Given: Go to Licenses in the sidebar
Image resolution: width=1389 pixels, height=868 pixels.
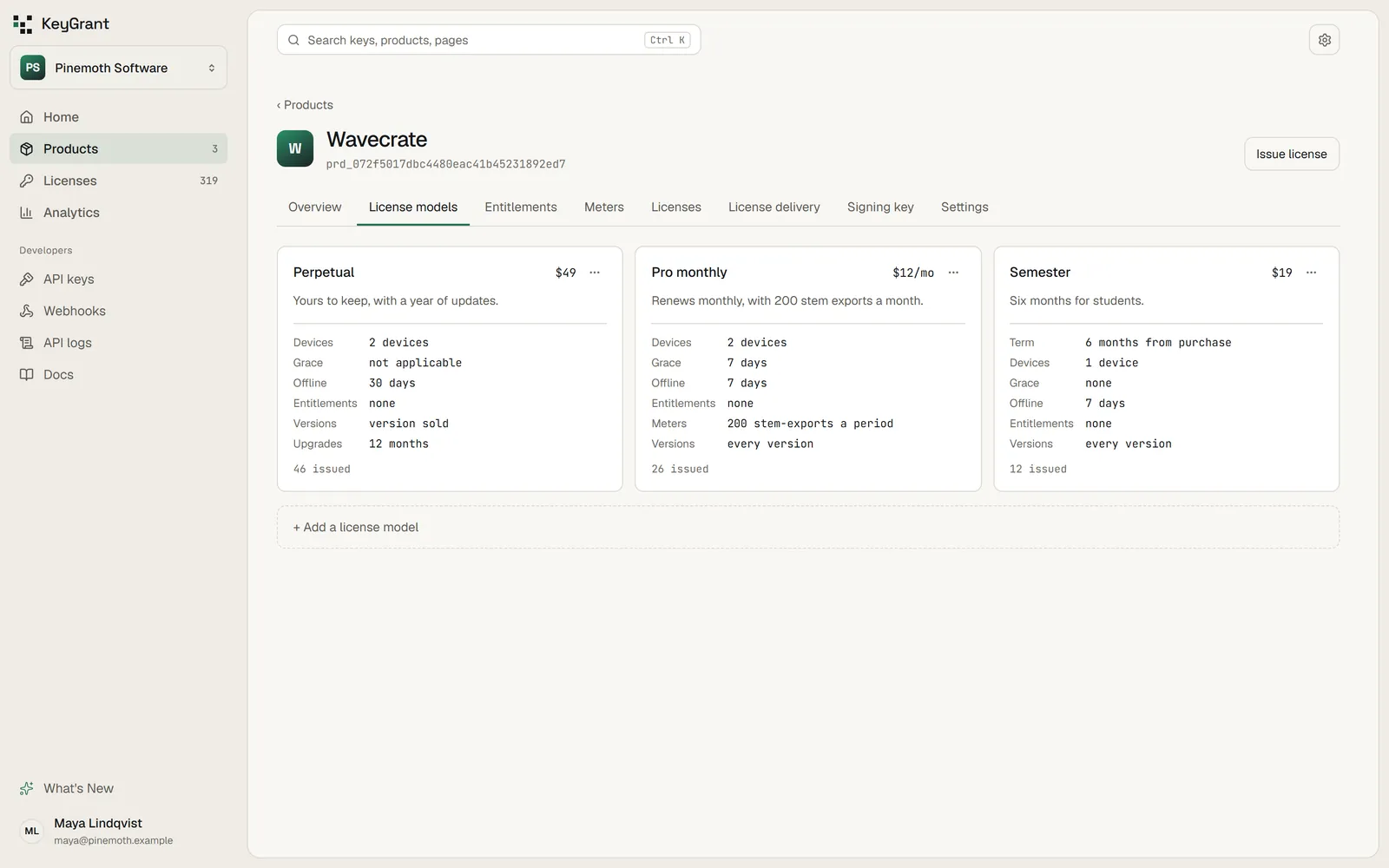Looking at the screenshot, I should click(118, 181).
